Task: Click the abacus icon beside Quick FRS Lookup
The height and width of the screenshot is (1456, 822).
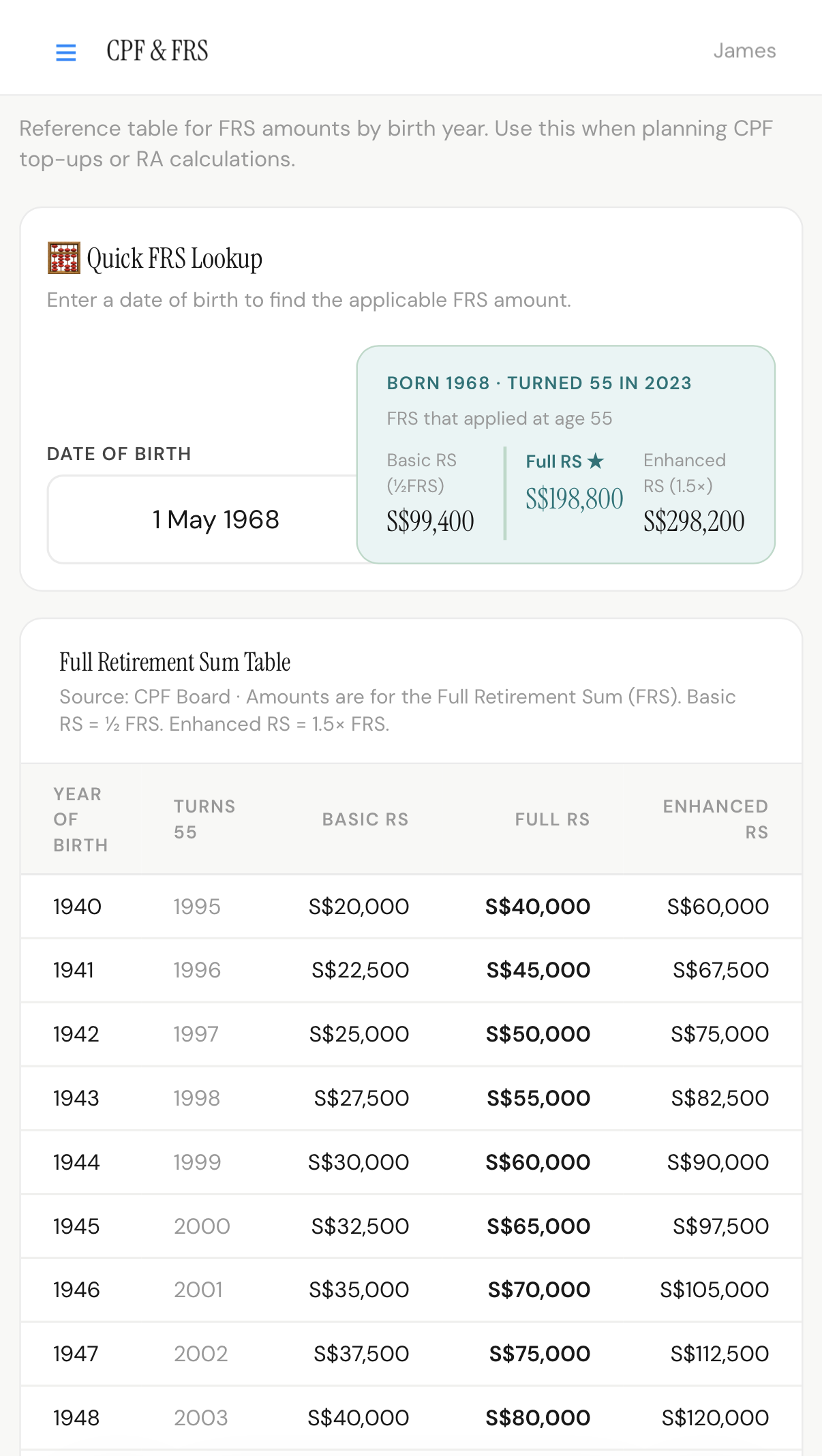Action: click(64, 258)
